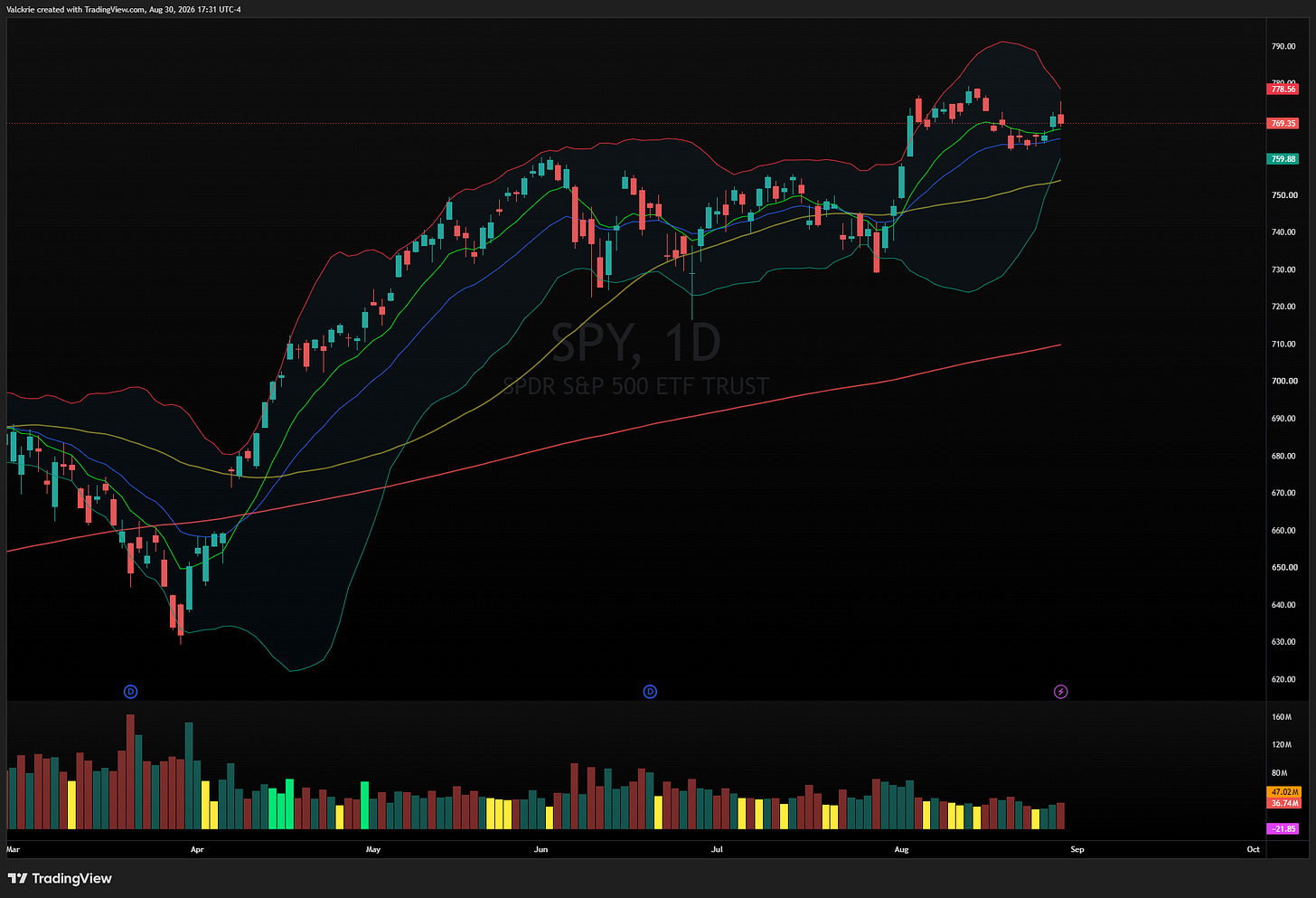Select the red 769.35 last price label
1316x898 pixels.
point(1283,123)
